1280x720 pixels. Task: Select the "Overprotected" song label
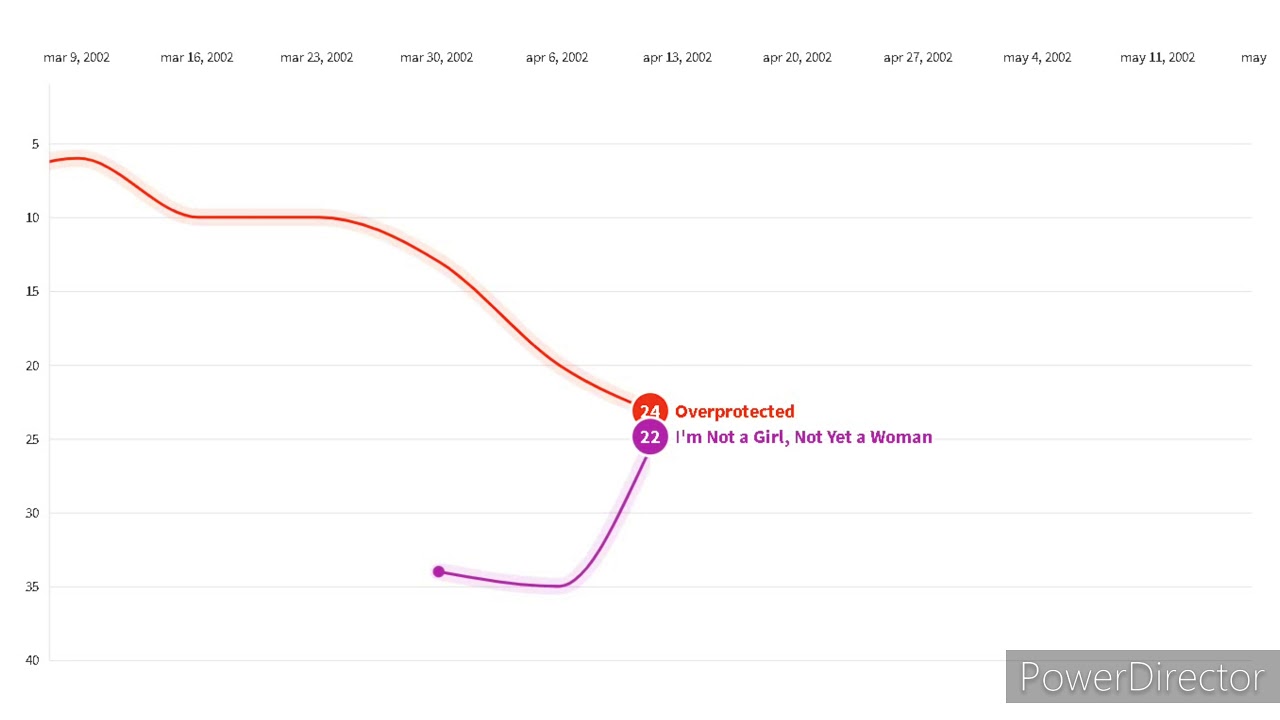734,411
